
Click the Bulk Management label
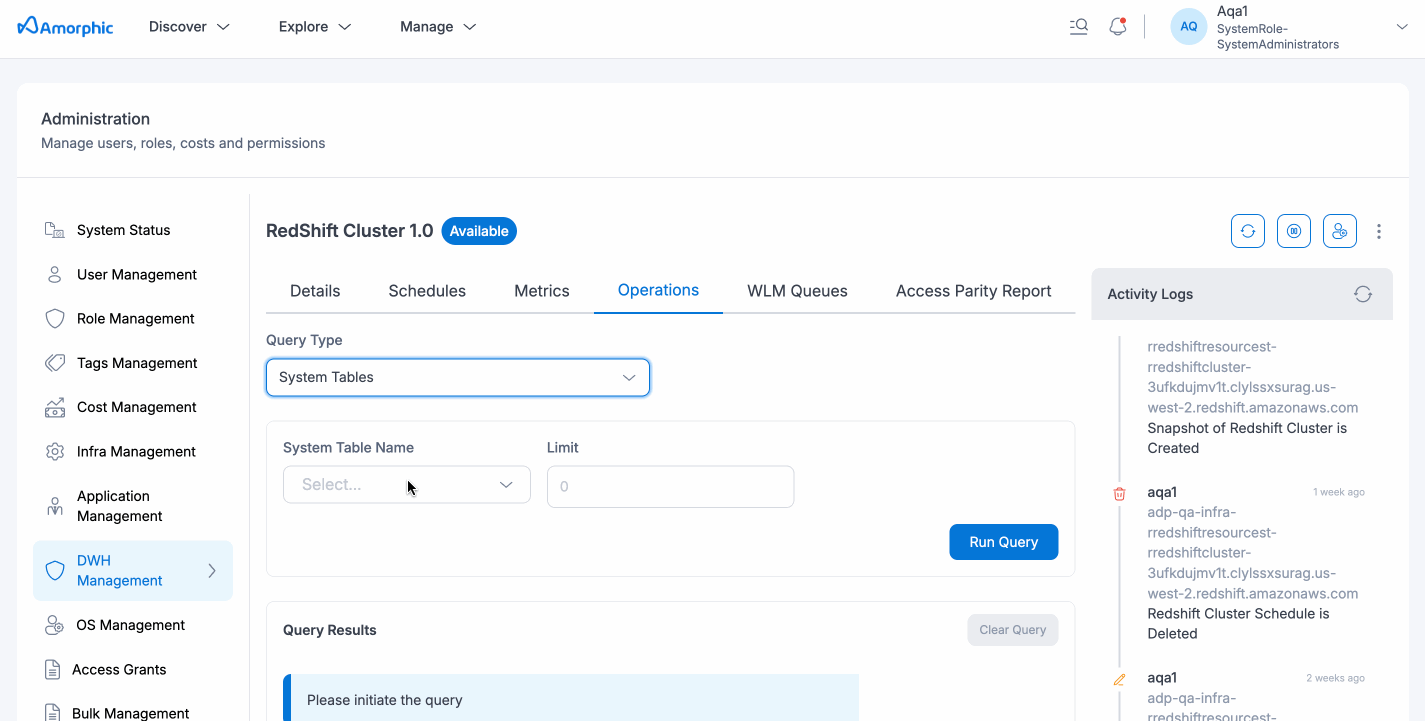pos(131,713)
